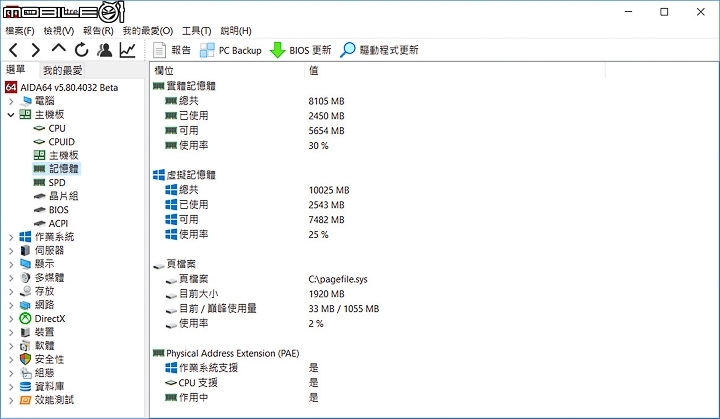Screen dimensions: 720x419
Task: Click the 組態 configuration icon
Action: click(x=25, y=373)
